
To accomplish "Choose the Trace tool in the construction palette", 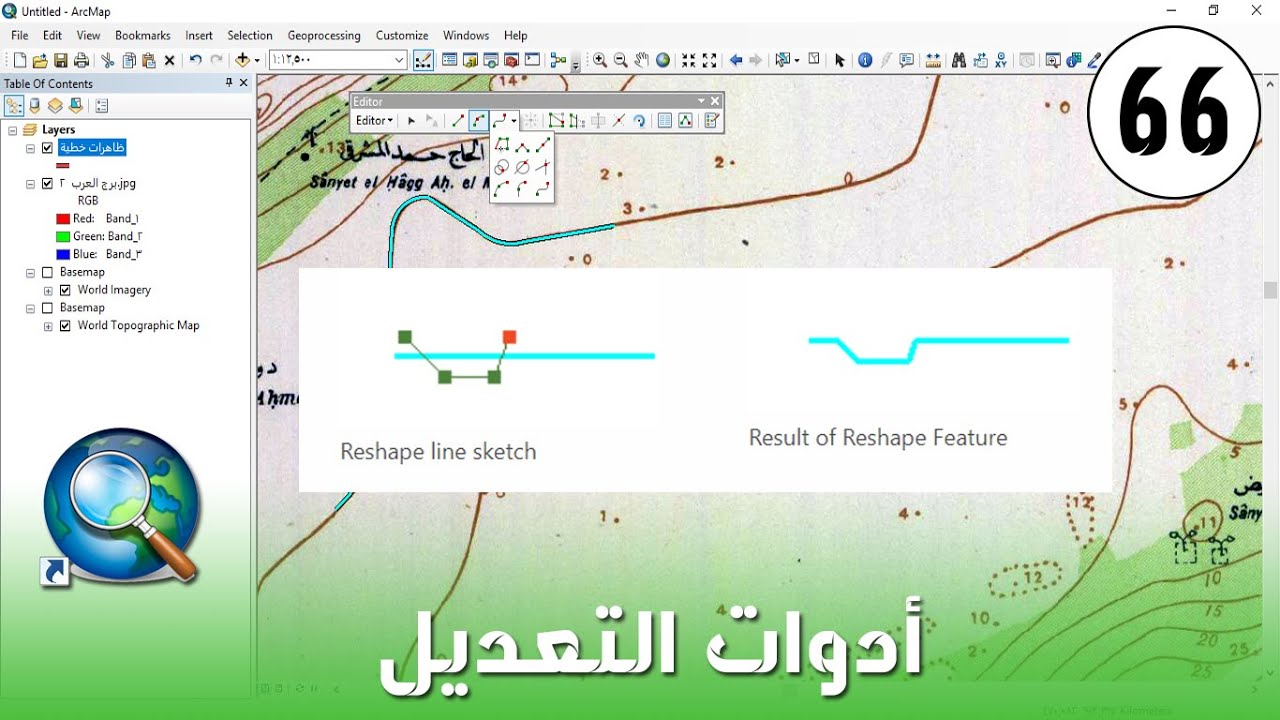I will pos(502,145).
